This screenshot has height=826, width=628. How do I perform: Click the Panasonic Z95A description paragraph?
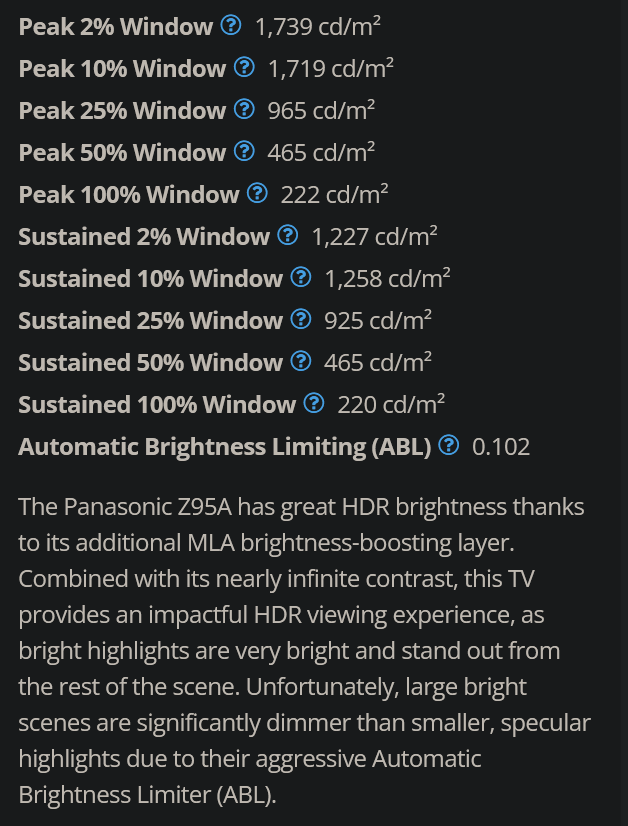coord(300,650)
